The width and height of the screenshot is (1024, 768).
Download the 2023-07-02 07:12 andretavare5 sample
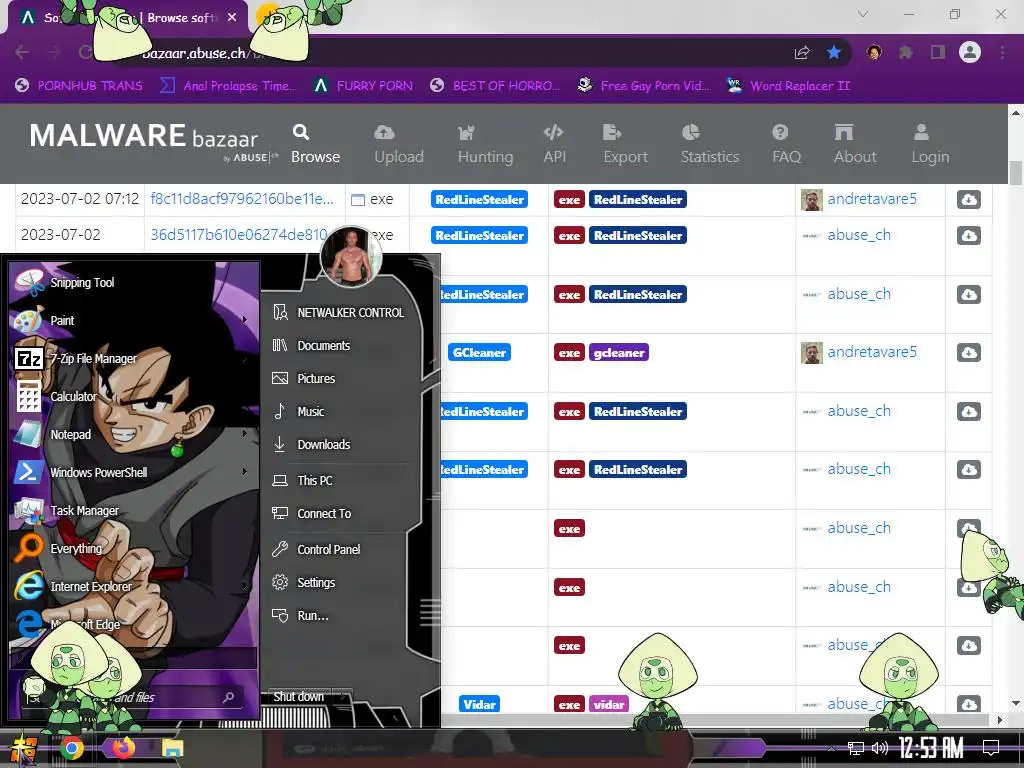[968, 199]
